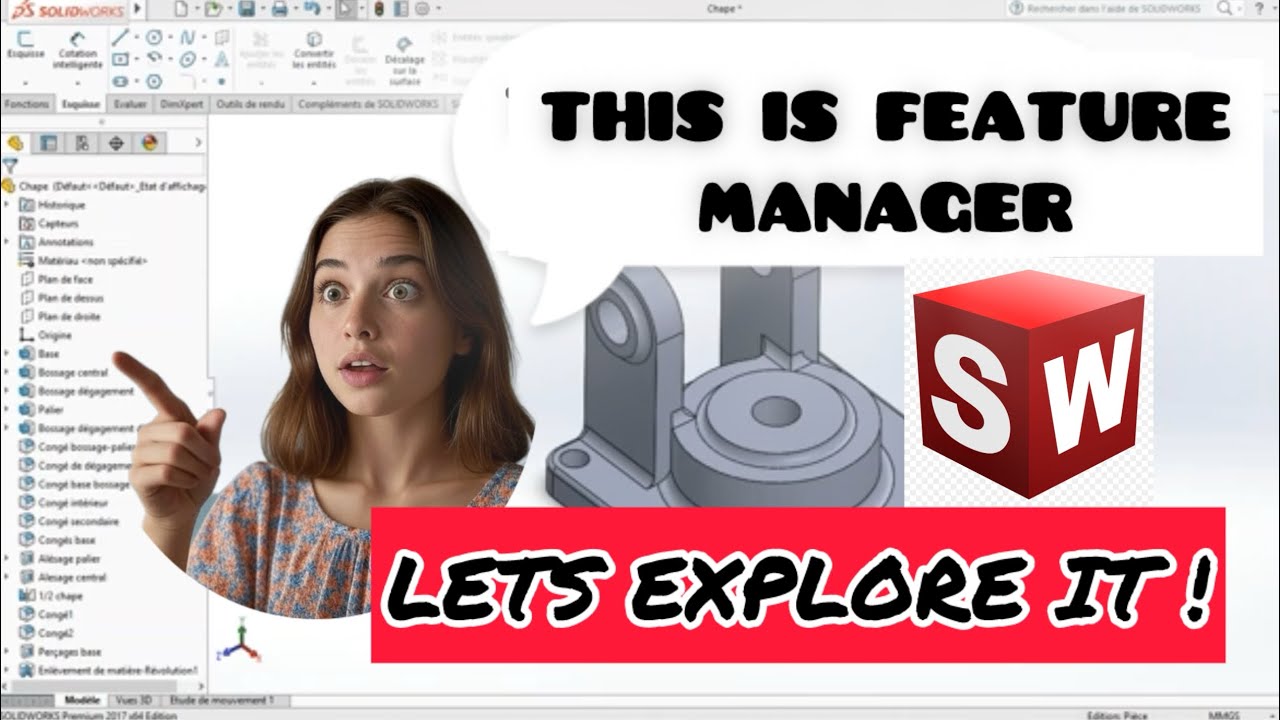Screen dimensions: 1280x720
Task: Click the feature tree filter icon
Action: coord(10,165)
